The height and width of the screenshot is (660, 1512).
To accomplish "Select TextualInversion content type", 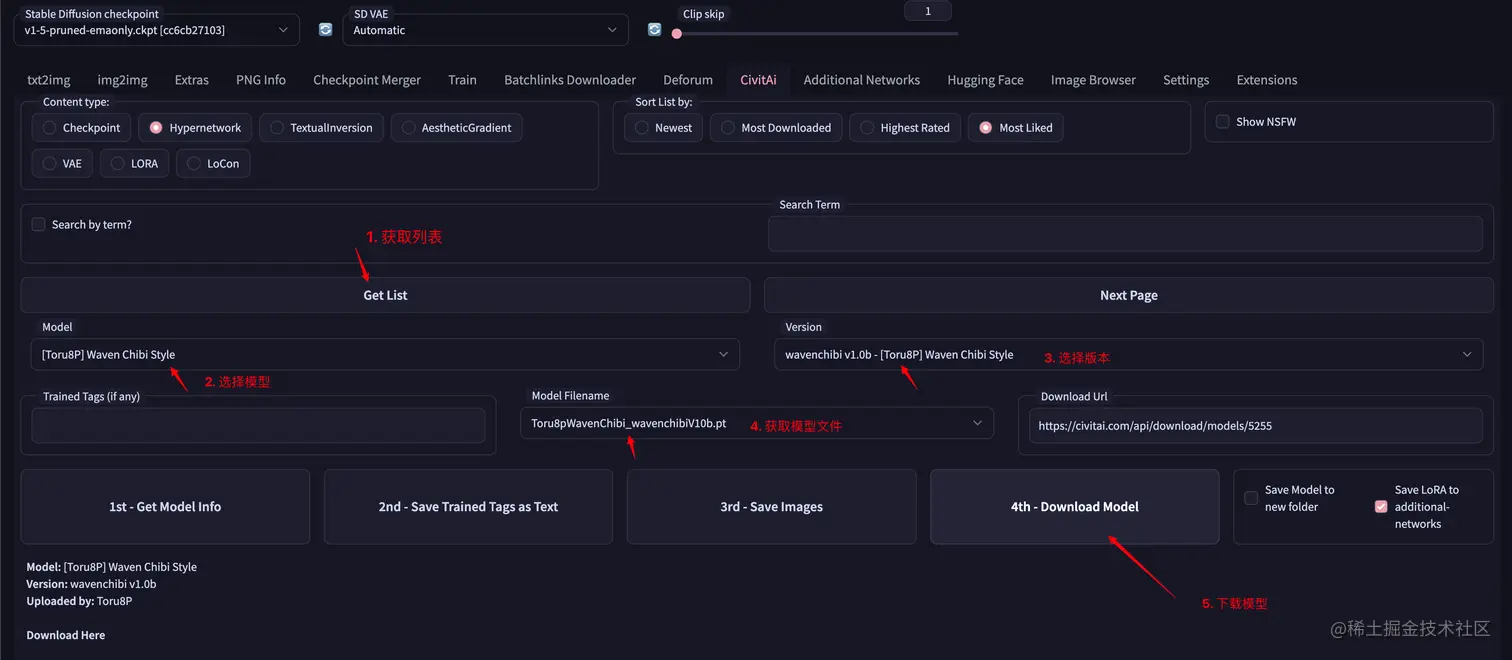I will click(321, 128).
